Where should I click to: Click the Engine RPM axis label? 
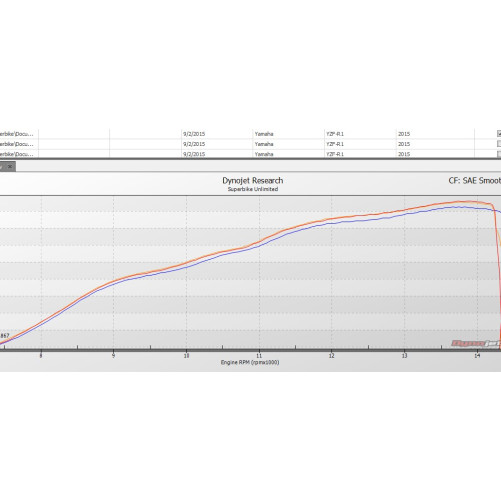(250, 362)
